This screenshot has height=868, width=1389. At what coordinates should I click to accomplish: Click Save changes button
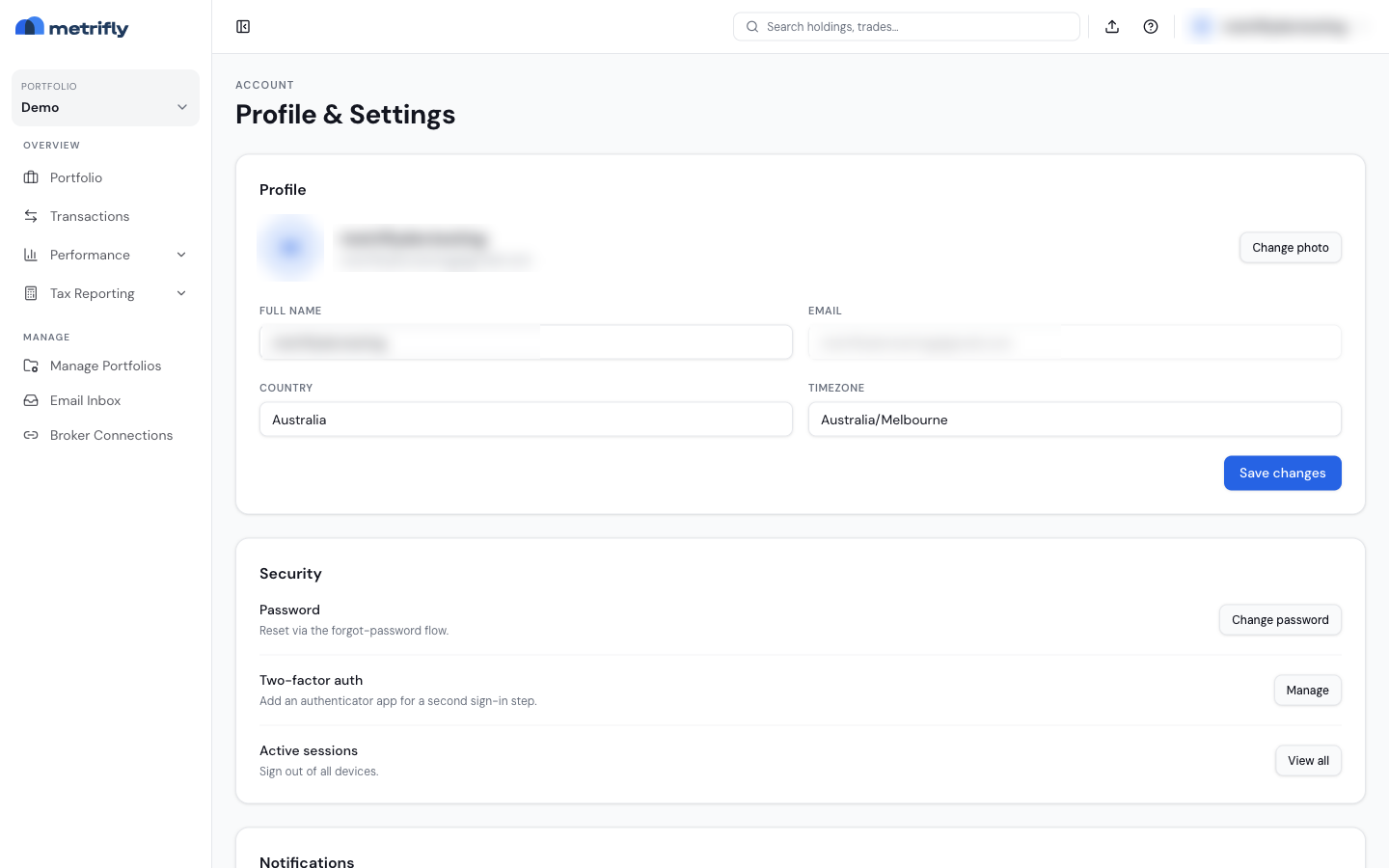click(1283, 474)
